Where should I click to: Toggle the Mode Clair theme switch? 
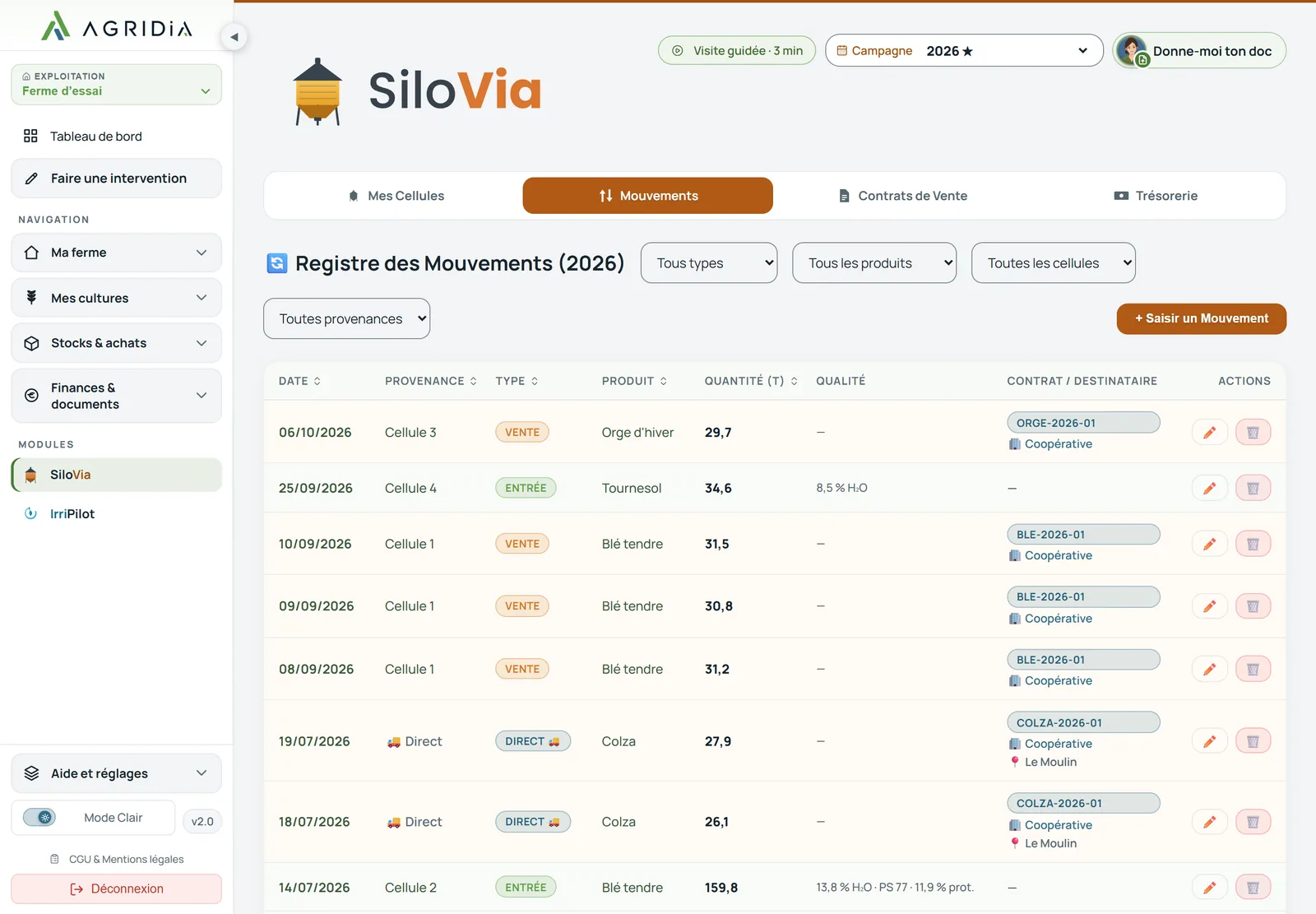click(x=39, y=818)
